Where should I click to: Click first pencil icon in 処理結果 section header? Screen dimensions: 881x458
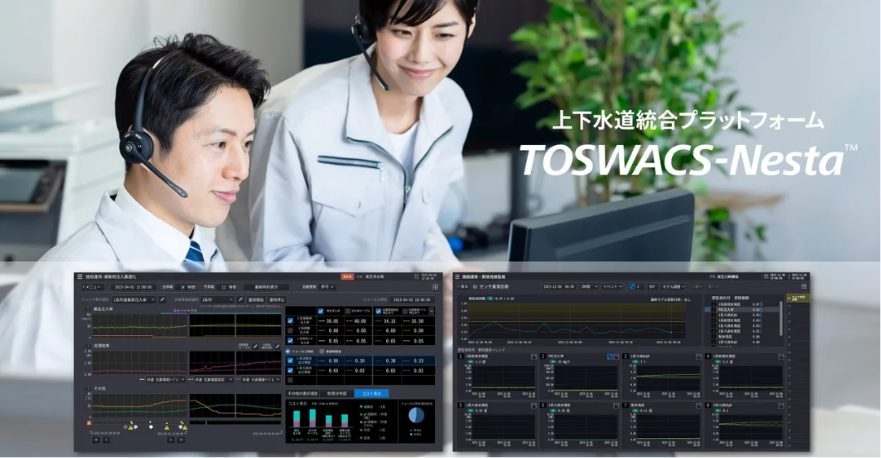[255, 346]
